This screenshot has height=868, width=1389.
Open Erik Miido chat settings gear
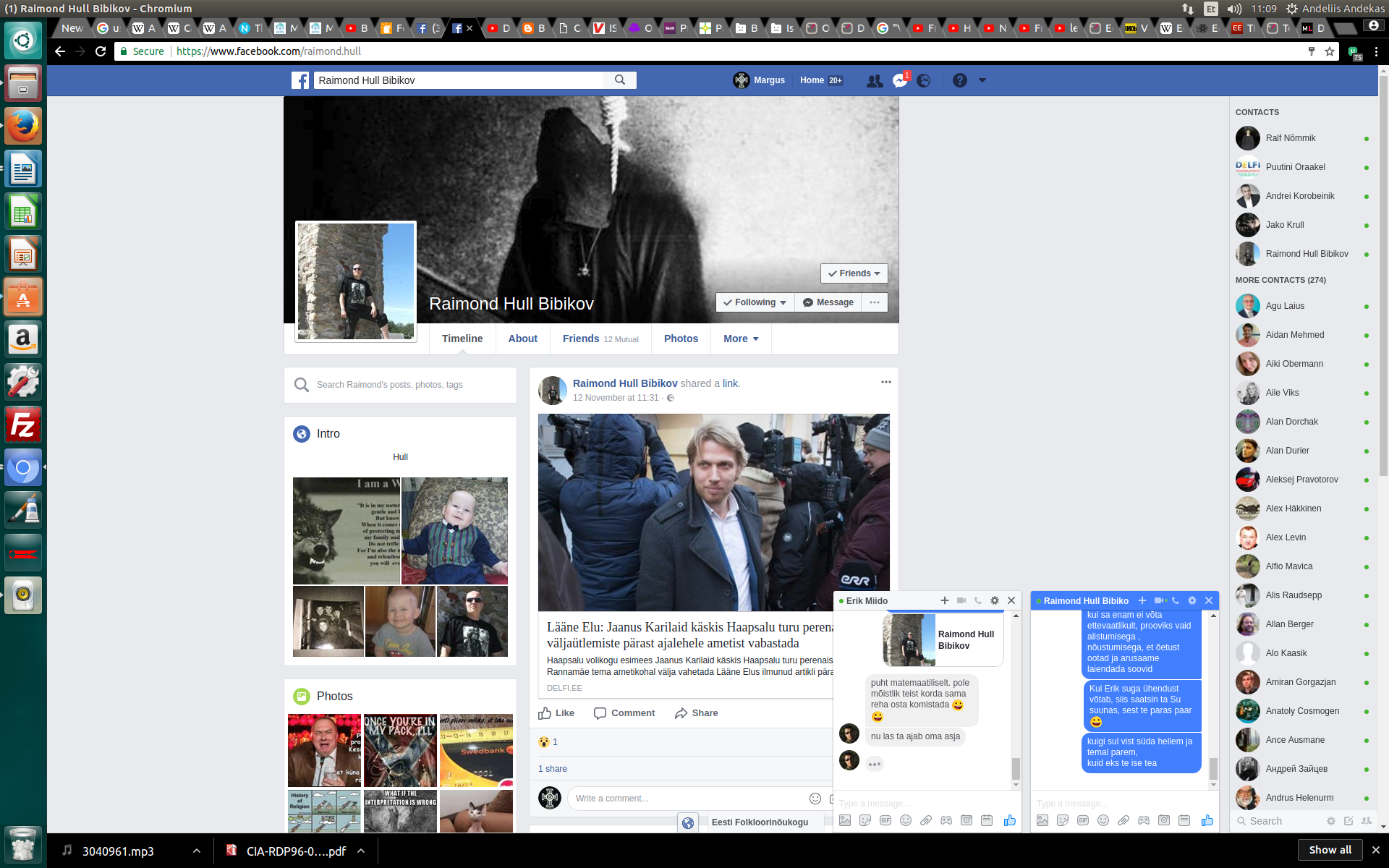[995, 600]
